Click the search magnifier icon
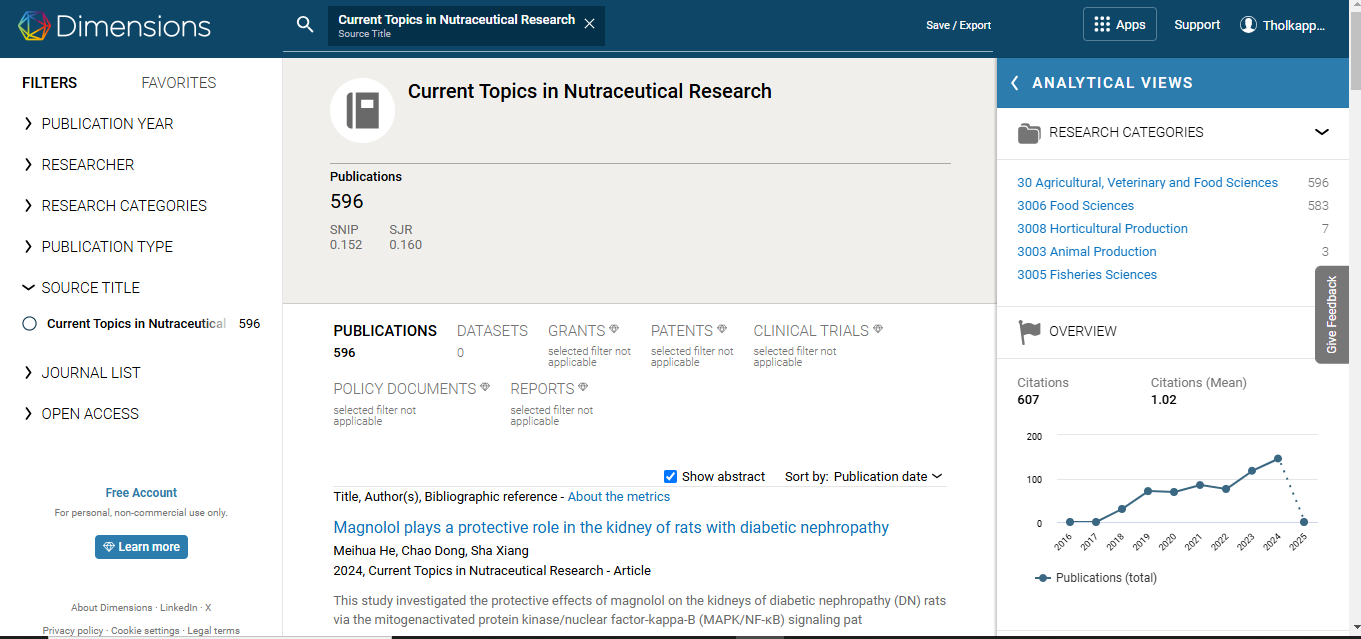 (x=306, y=25)
